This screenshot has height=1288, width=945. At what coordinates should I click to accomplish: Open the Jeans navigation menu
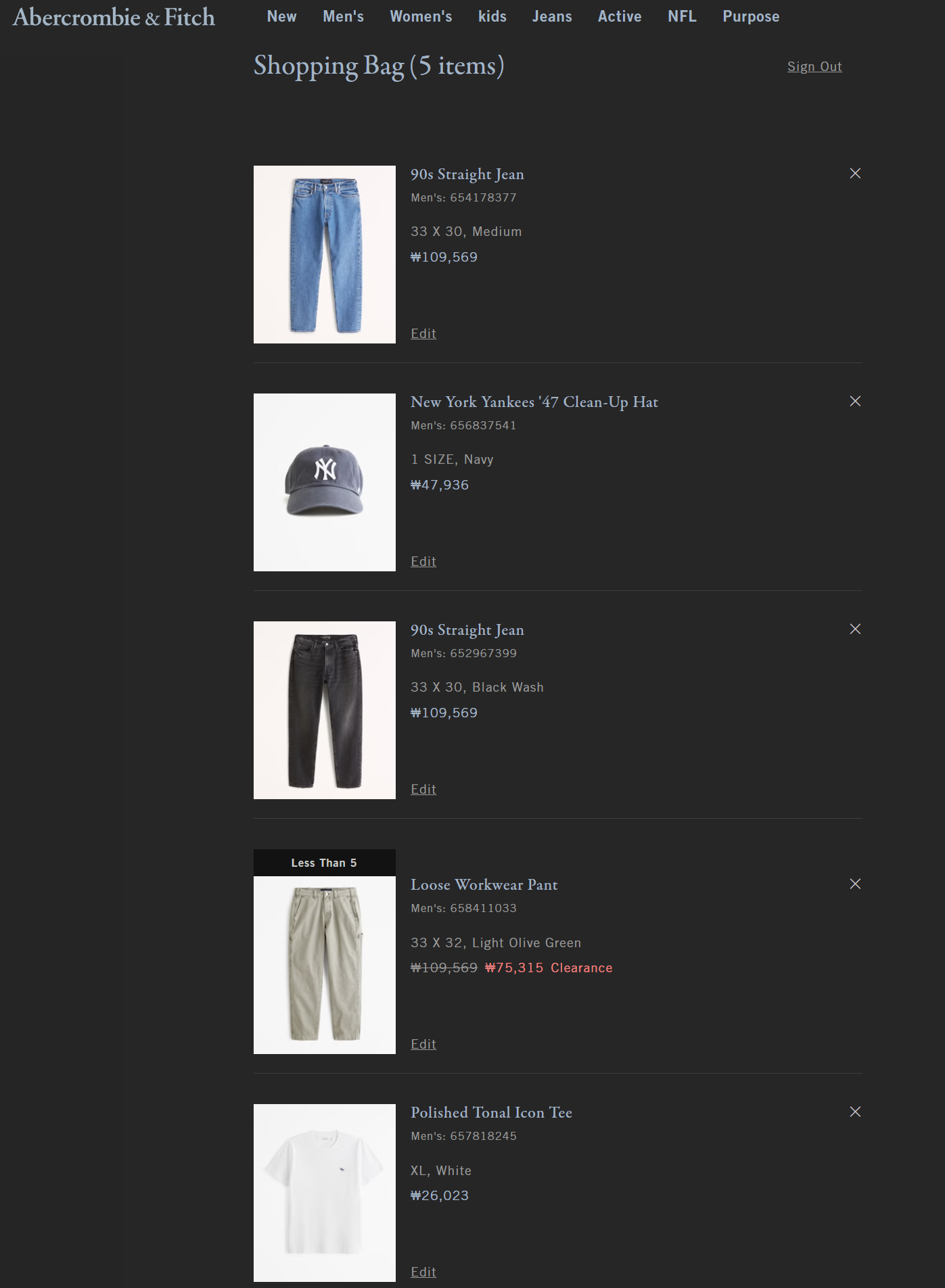click(552, 16)
